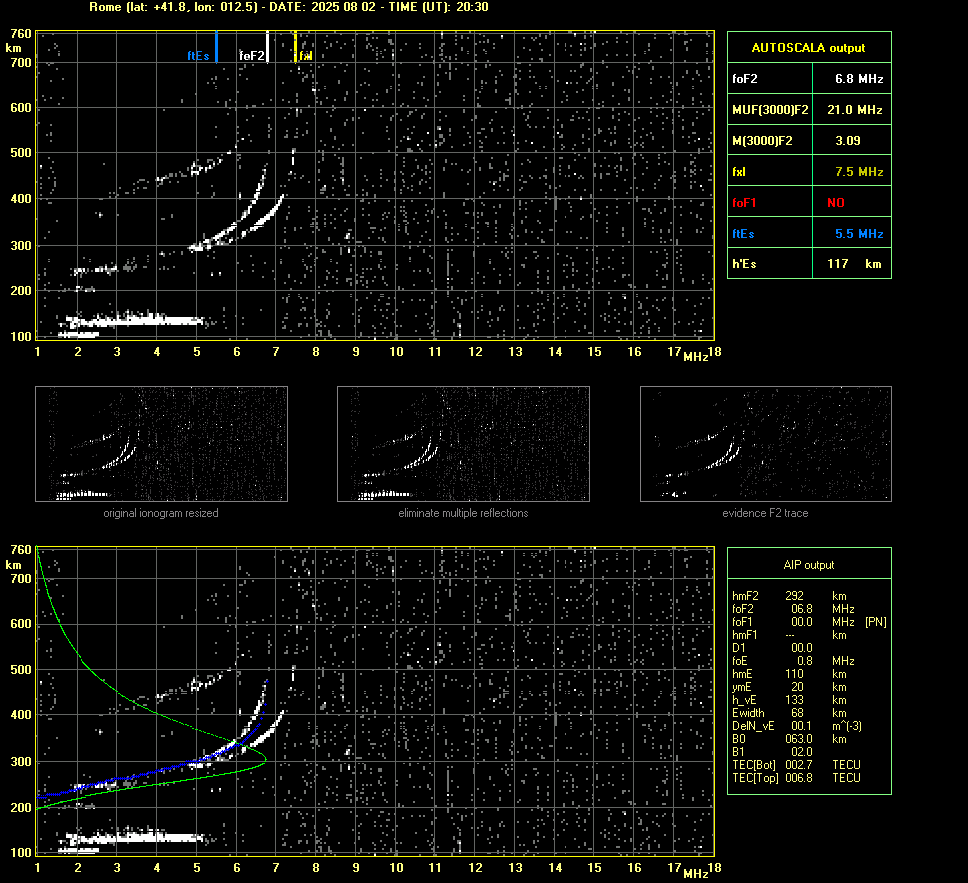
Task: Click the blue ftEs marker in top ionogram
Action: tap(216, 47)
